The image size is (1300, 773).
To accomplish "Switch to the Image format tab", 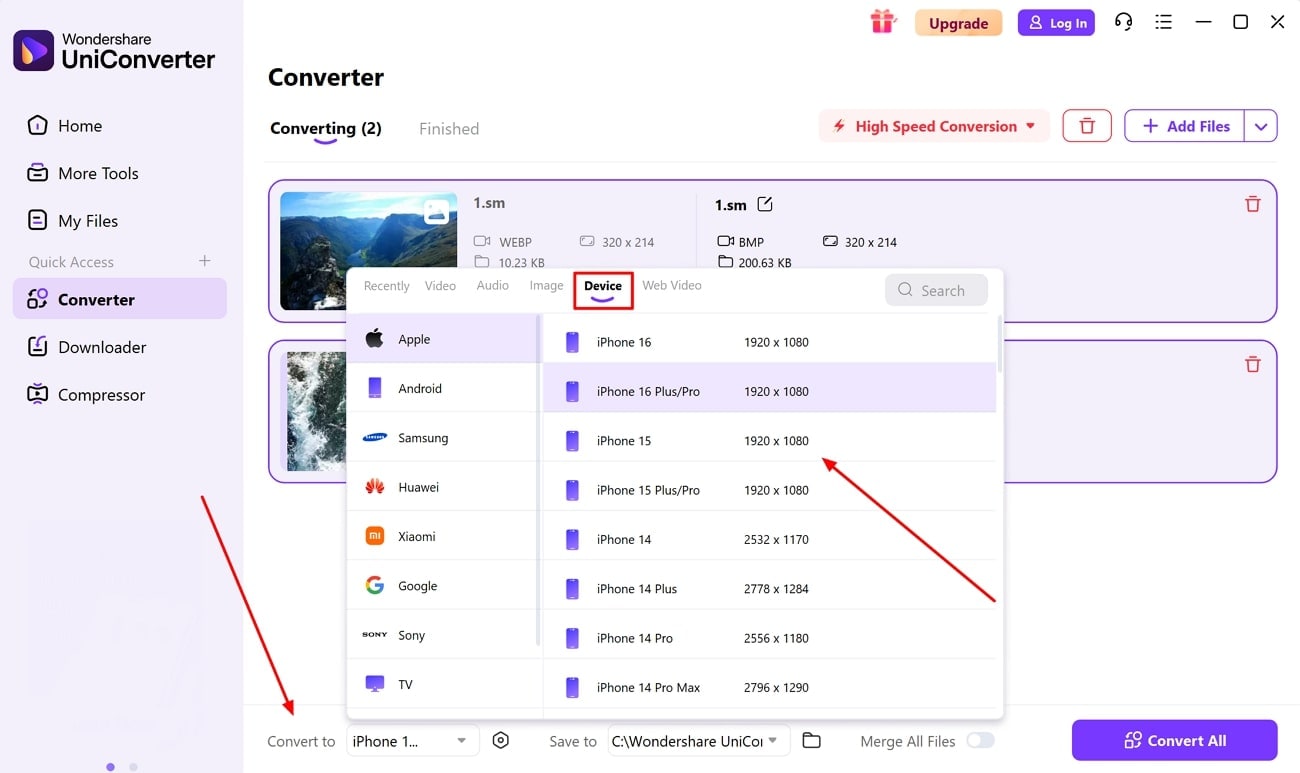I will point(546,286).
